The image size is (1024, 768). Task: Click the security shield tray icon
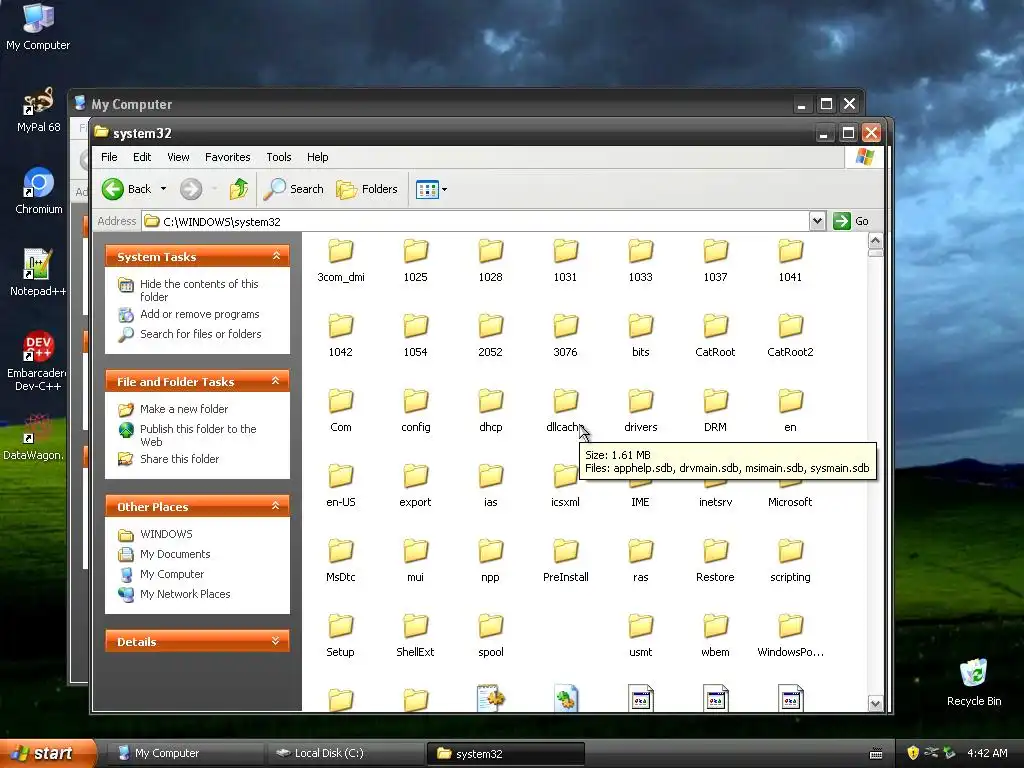click(x=913, y=753)
